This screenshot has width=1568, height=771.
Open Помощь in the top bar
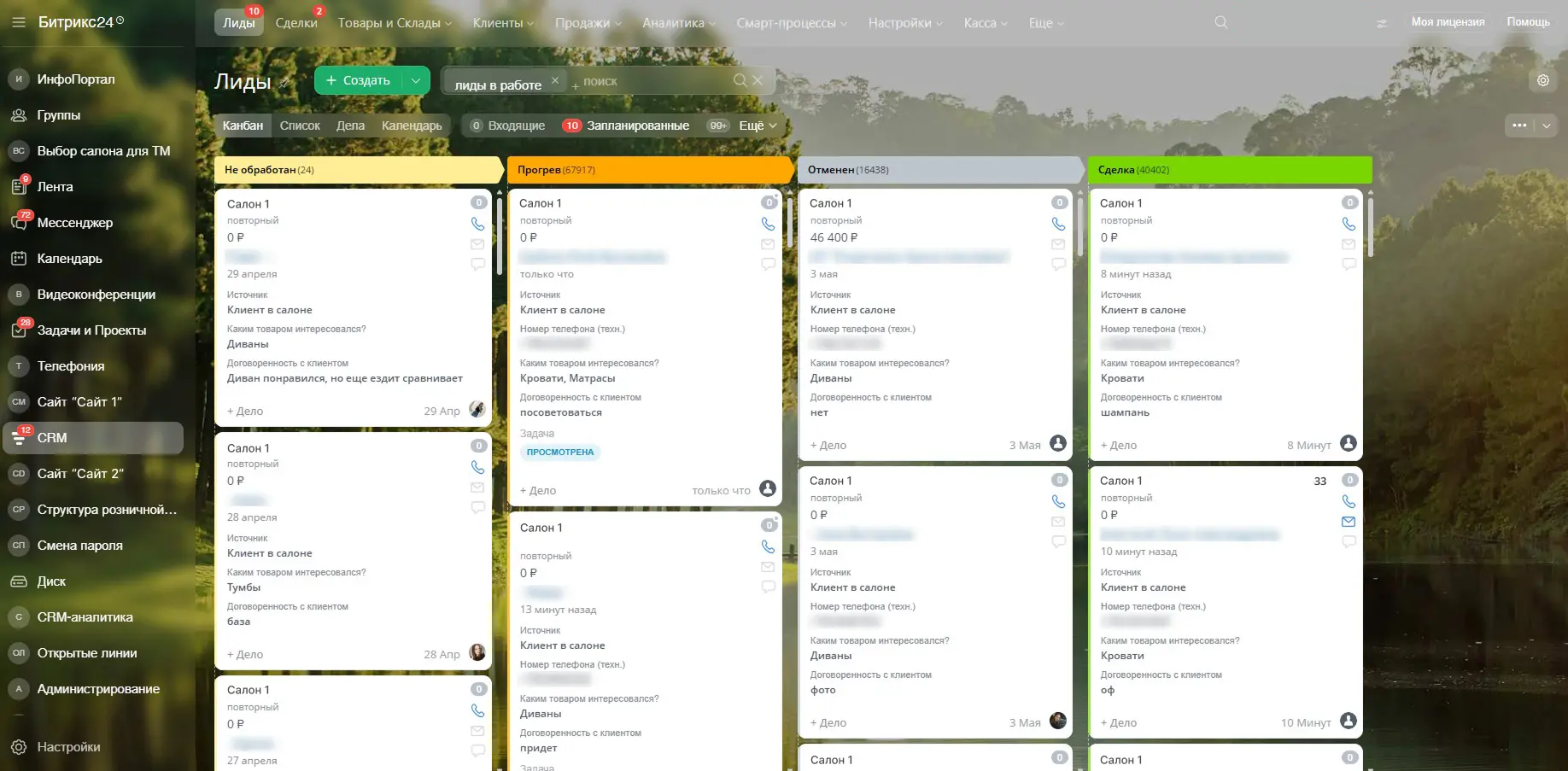click(1528, 22)
